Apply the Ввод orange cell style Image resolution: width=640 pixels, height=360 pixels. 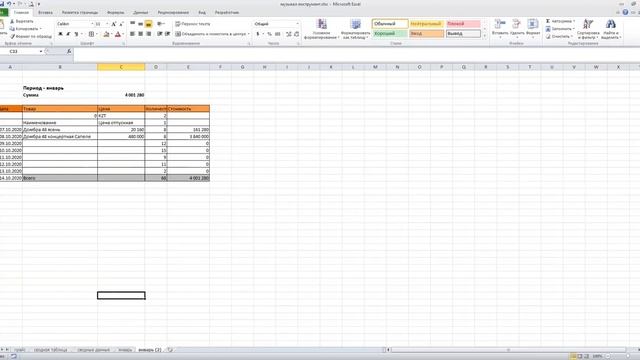click(427, 33)
